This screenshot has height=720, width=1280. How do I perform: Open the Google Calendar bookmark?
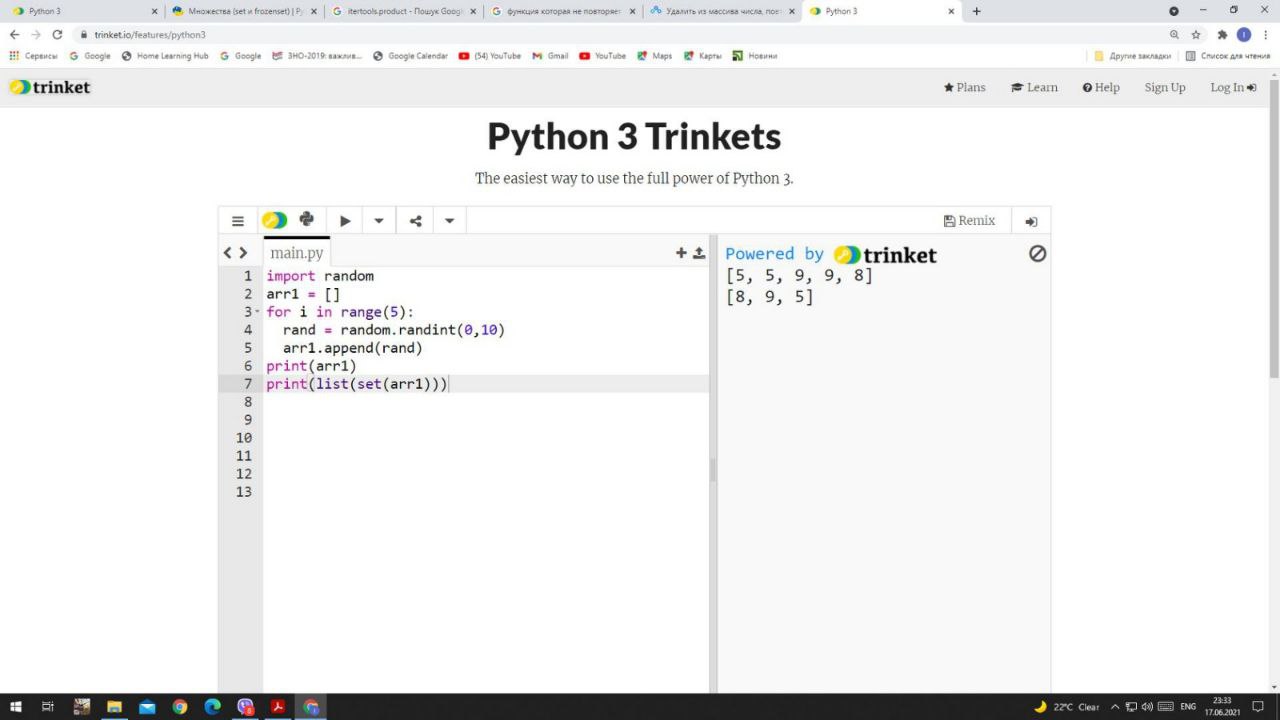410,56
